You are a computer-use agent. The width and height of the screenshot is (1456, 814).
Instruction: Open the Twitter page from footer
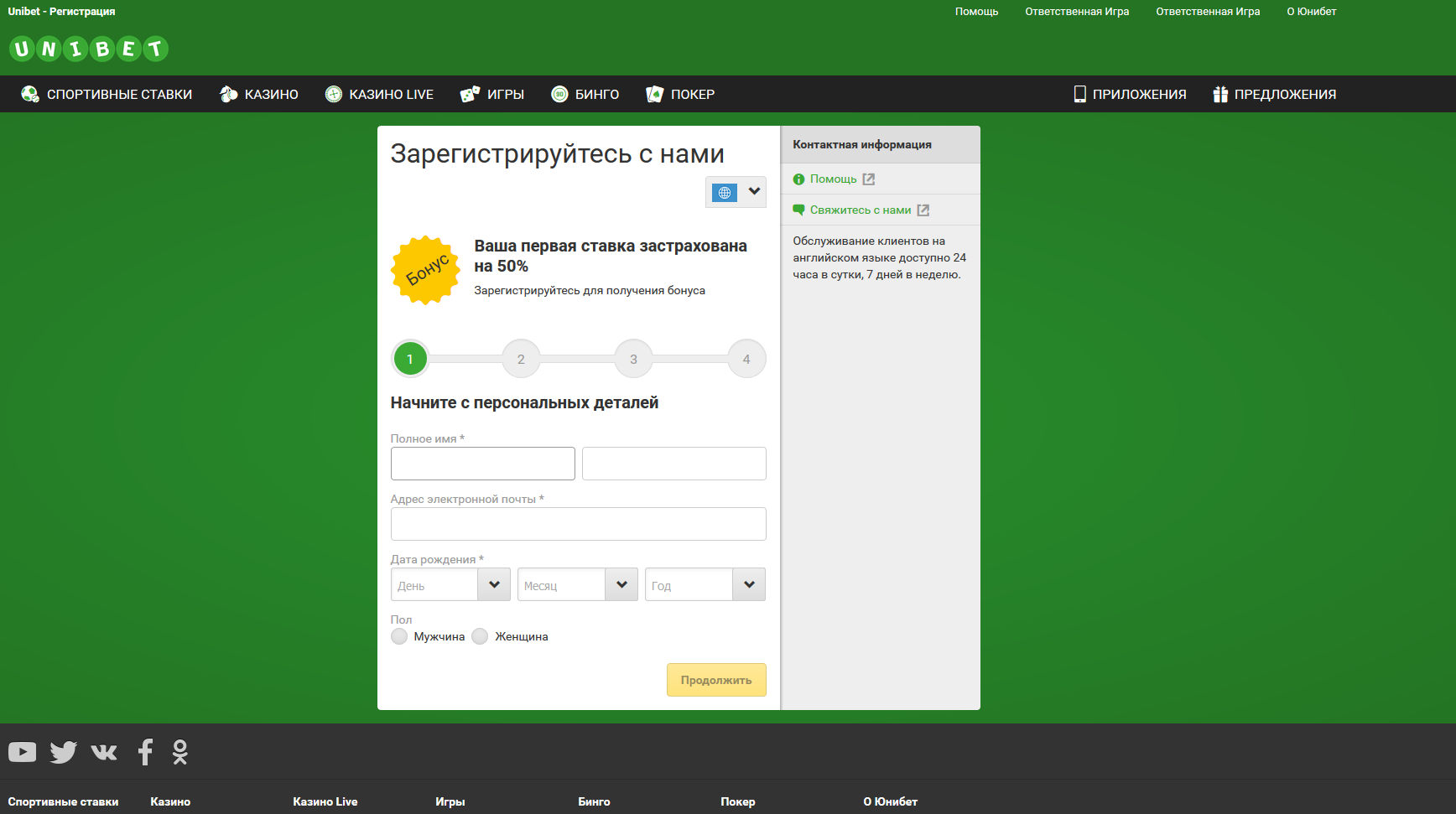coord(63,752)
